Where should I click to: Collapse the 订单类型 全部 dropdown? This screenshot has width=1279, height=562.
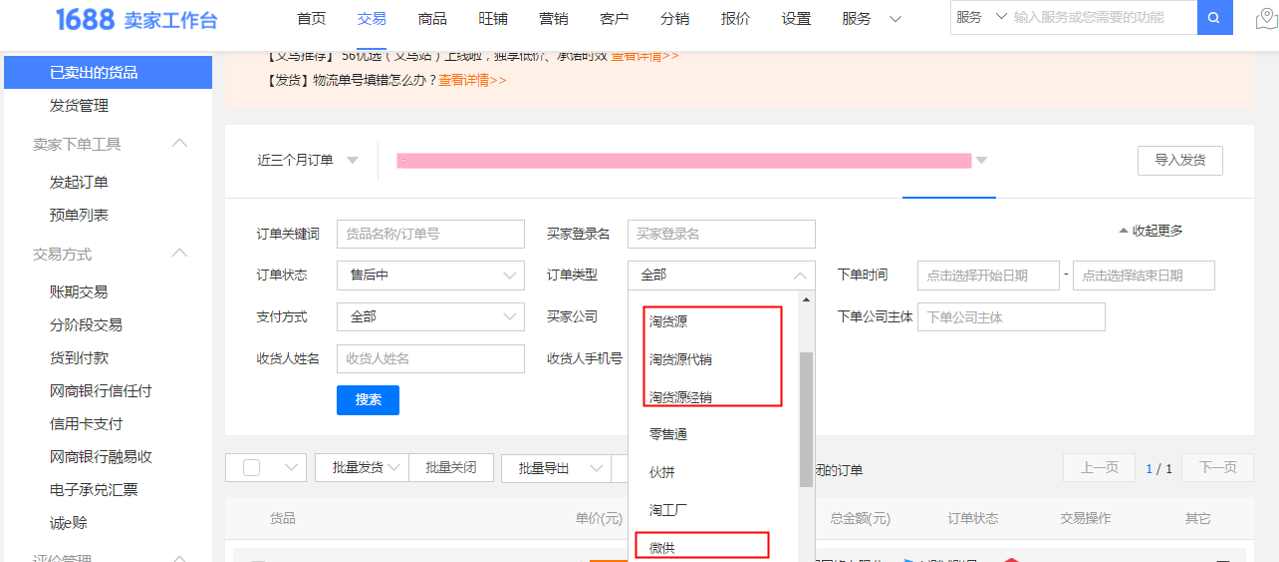click(721, 275)
